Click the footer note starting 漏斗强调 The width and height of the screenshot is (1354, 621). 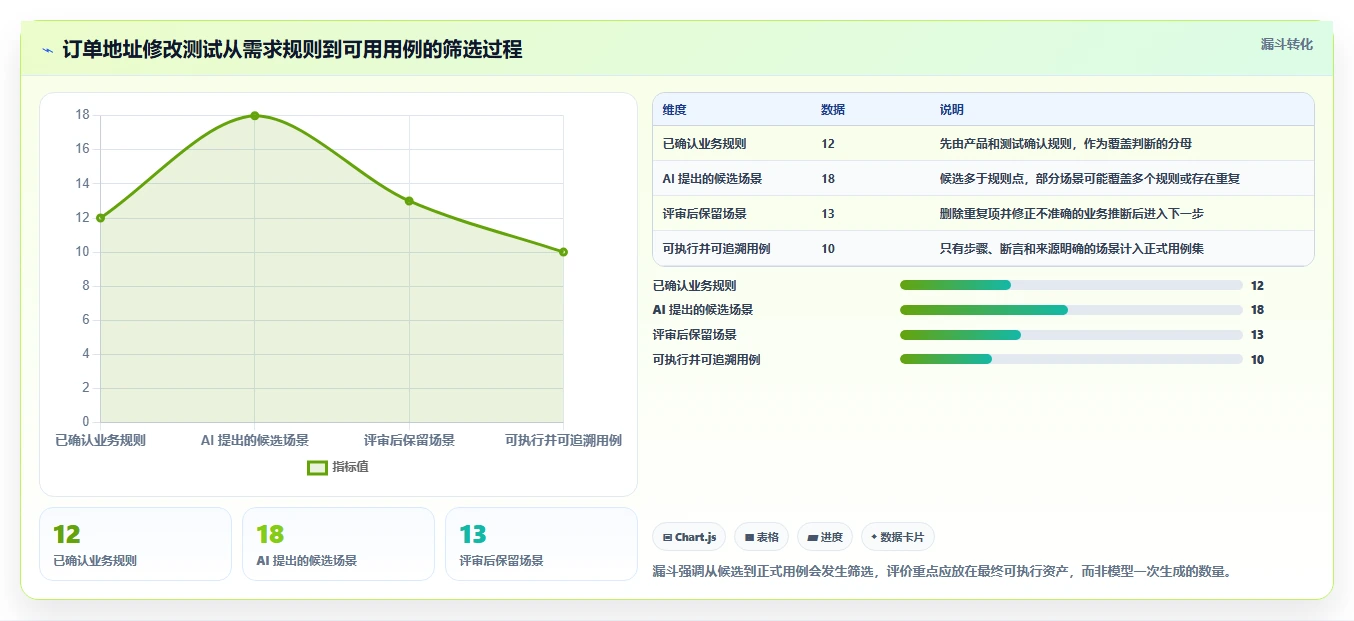[x=942, y=572]
